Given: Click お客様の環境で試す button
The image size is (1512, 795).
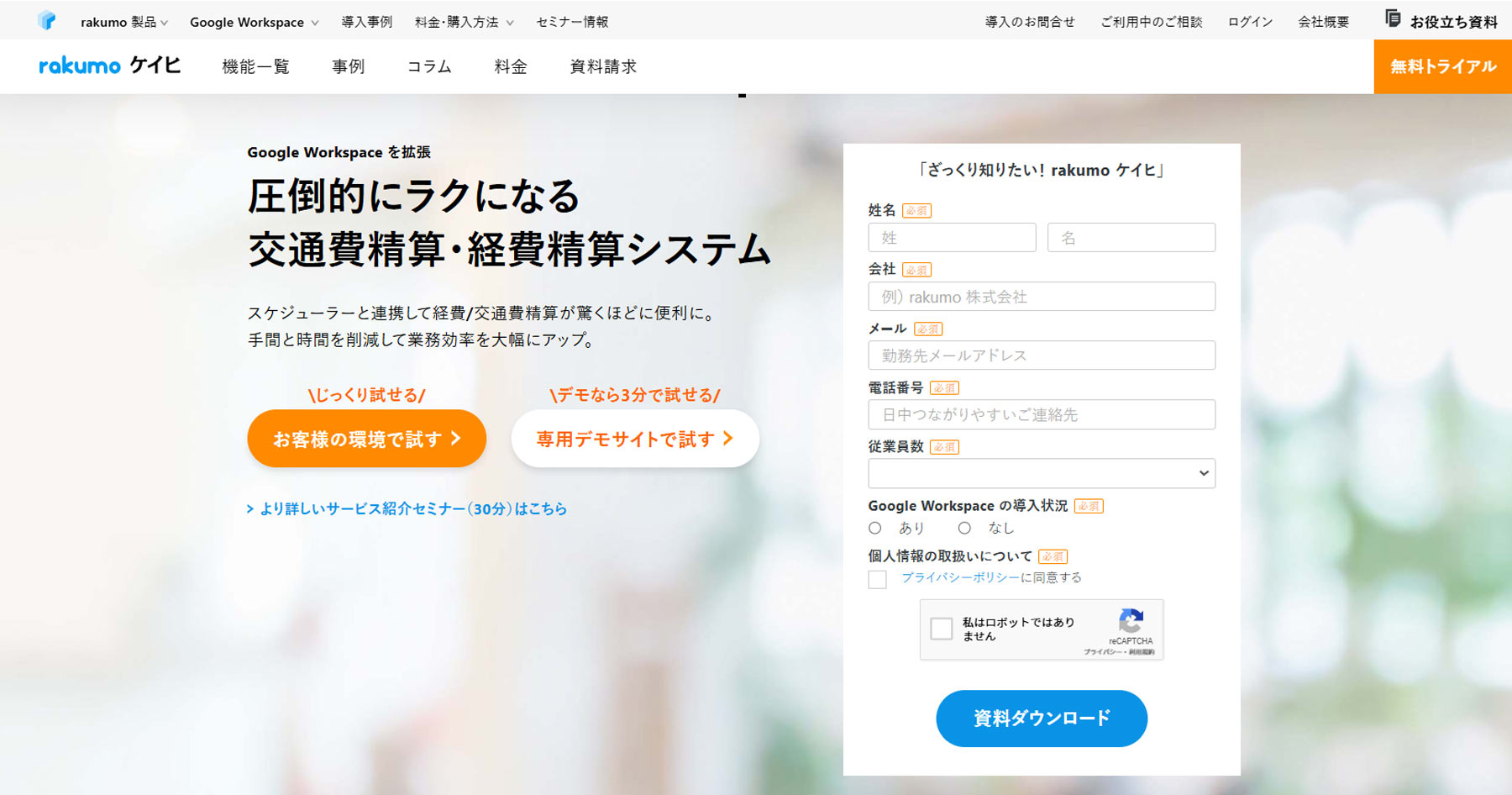Looking at the screenshot, I should click(x=367, y=439).
